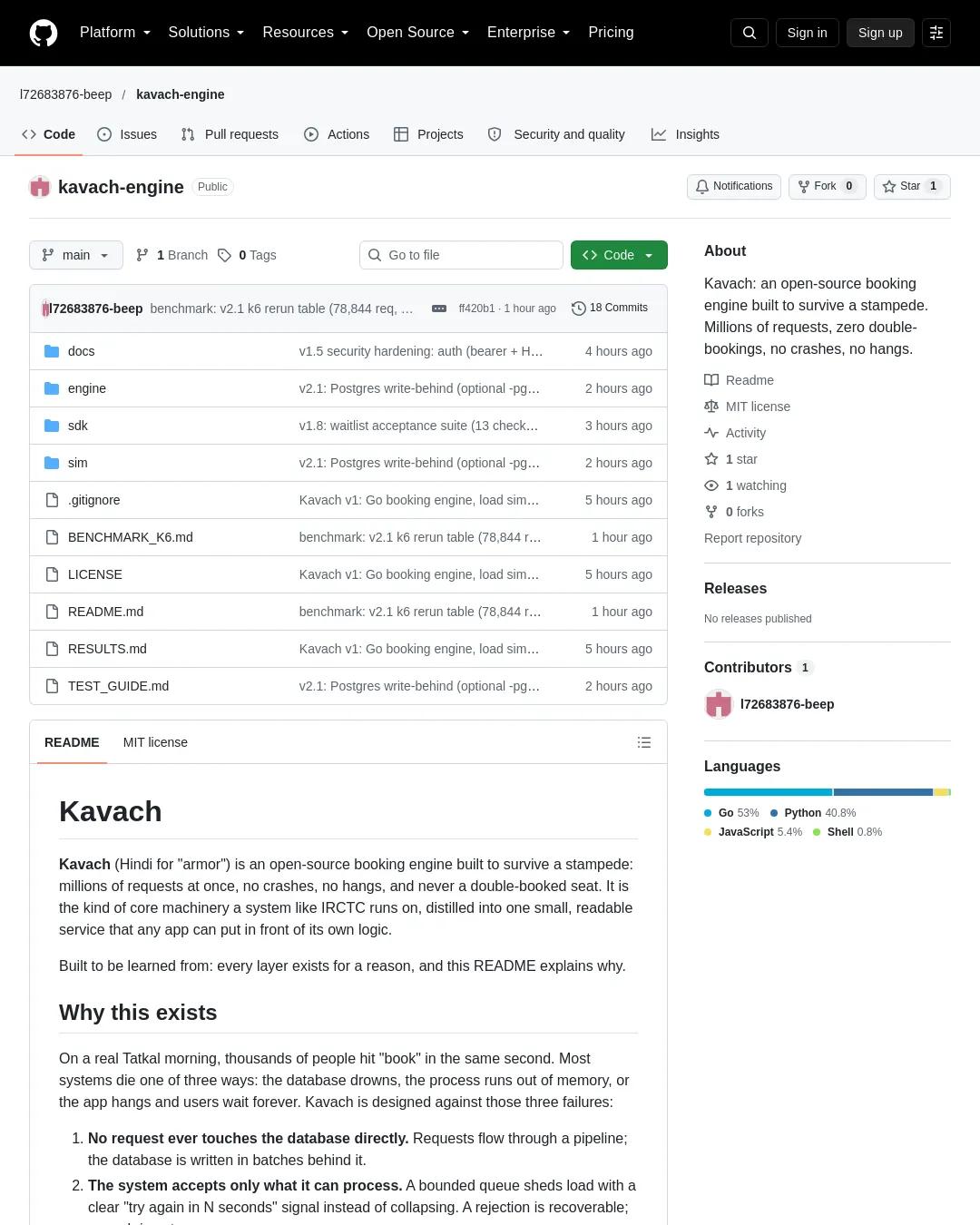980x1225 pixels.
Task: Click the .gitignore file icon
Action: [x=52, y=500]
